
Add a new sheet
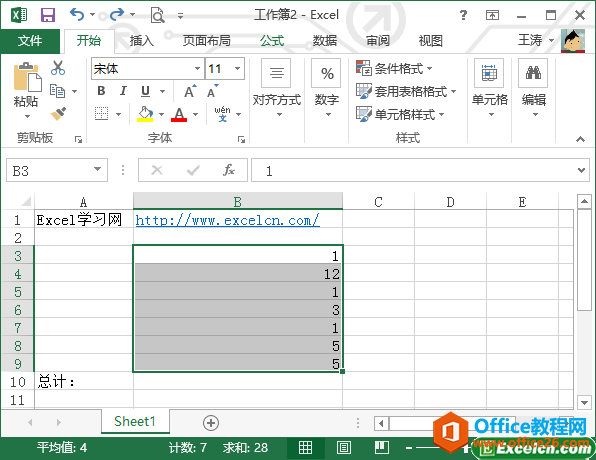click(x=211, y=423)
